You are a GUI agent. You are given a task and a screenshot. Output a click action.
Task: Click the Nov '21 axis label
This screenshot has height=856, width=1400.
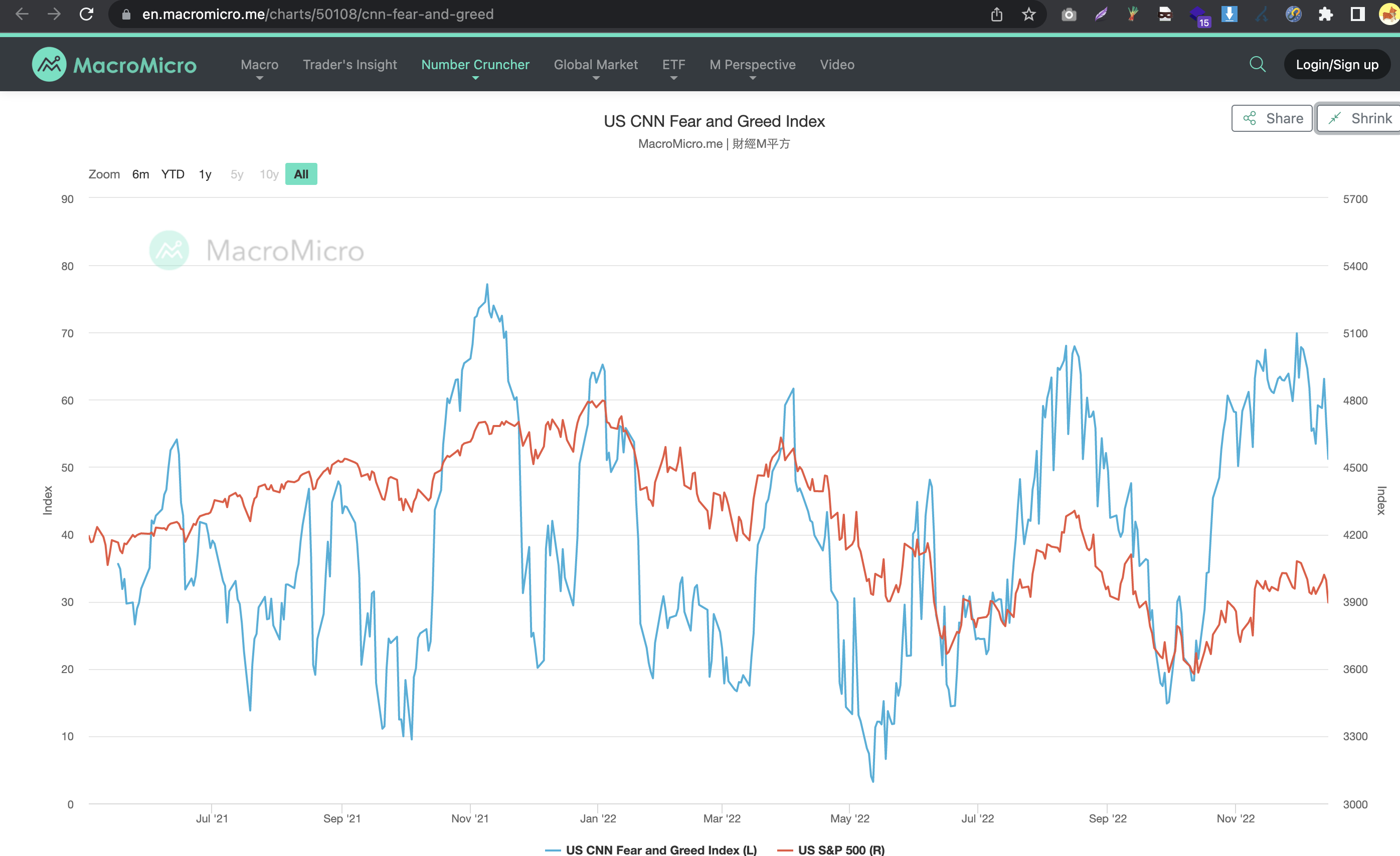coord(470,818)
